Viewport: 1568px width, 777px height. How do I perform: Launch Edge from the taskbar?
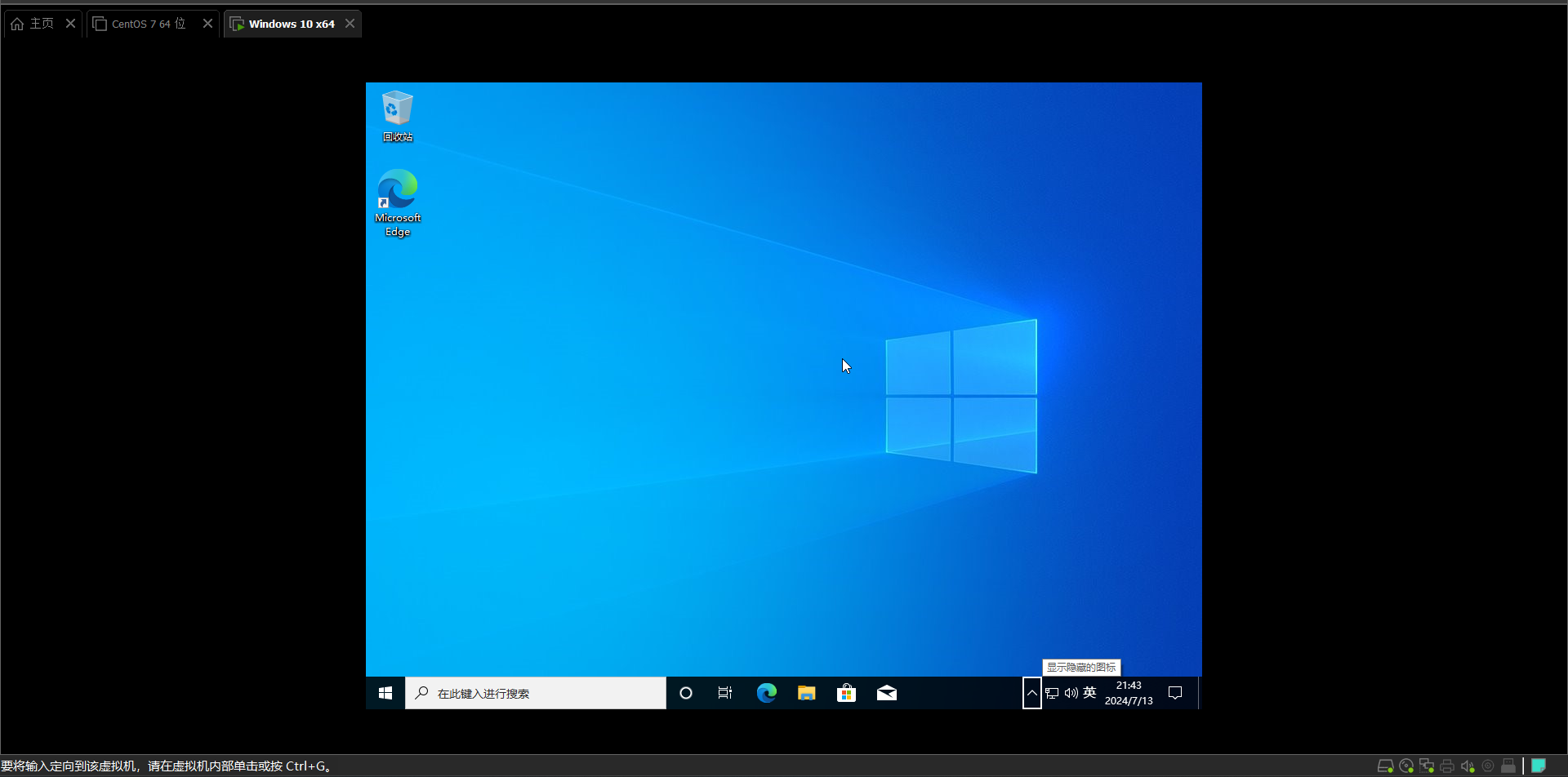[x=766, y=693]
